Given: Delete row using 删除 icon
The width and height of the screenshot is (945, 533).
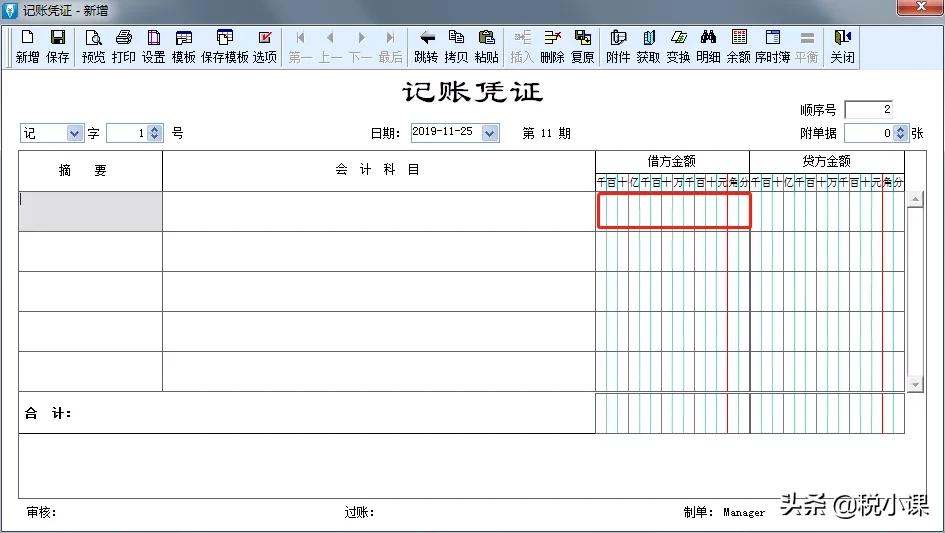Looking at the screenshot, I should pos(552,46).
